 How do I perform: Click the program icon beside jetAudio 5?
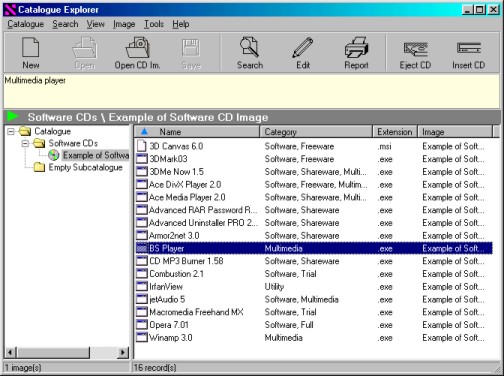[x=142, y=299]
